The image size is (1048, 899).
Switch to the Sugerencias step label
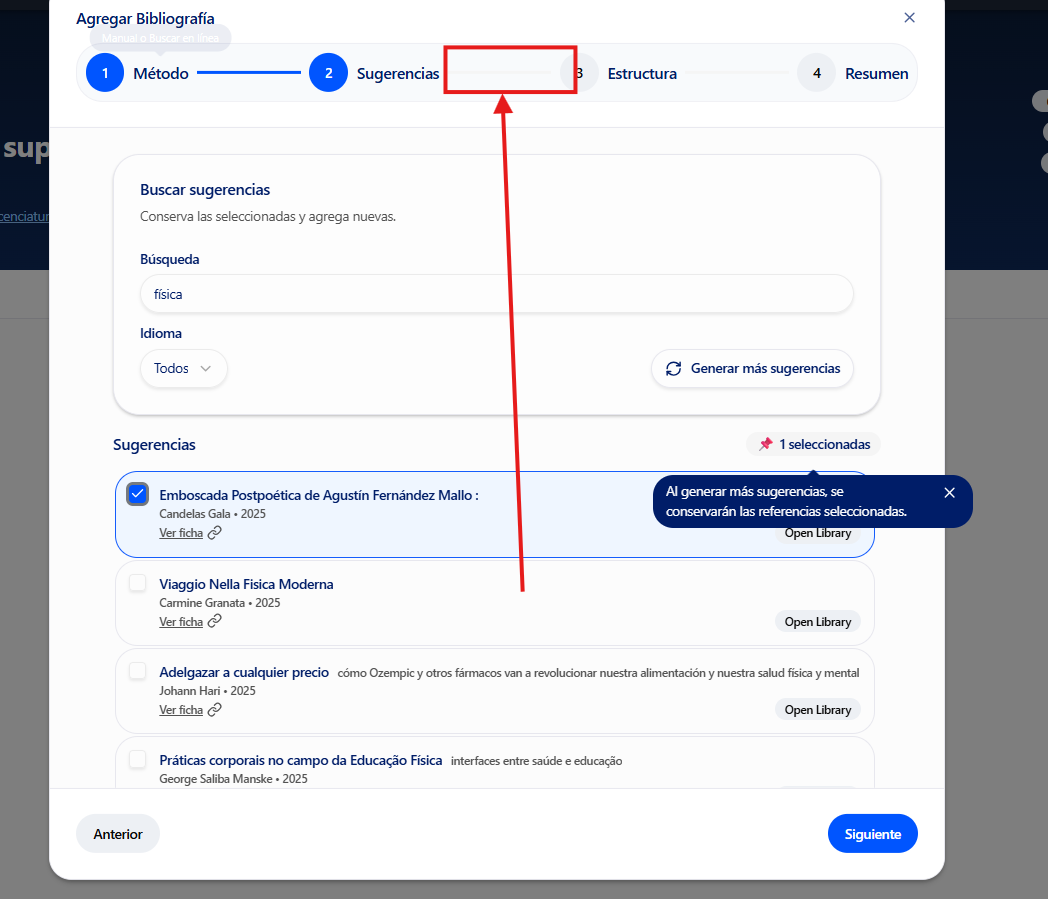point(397,73)
